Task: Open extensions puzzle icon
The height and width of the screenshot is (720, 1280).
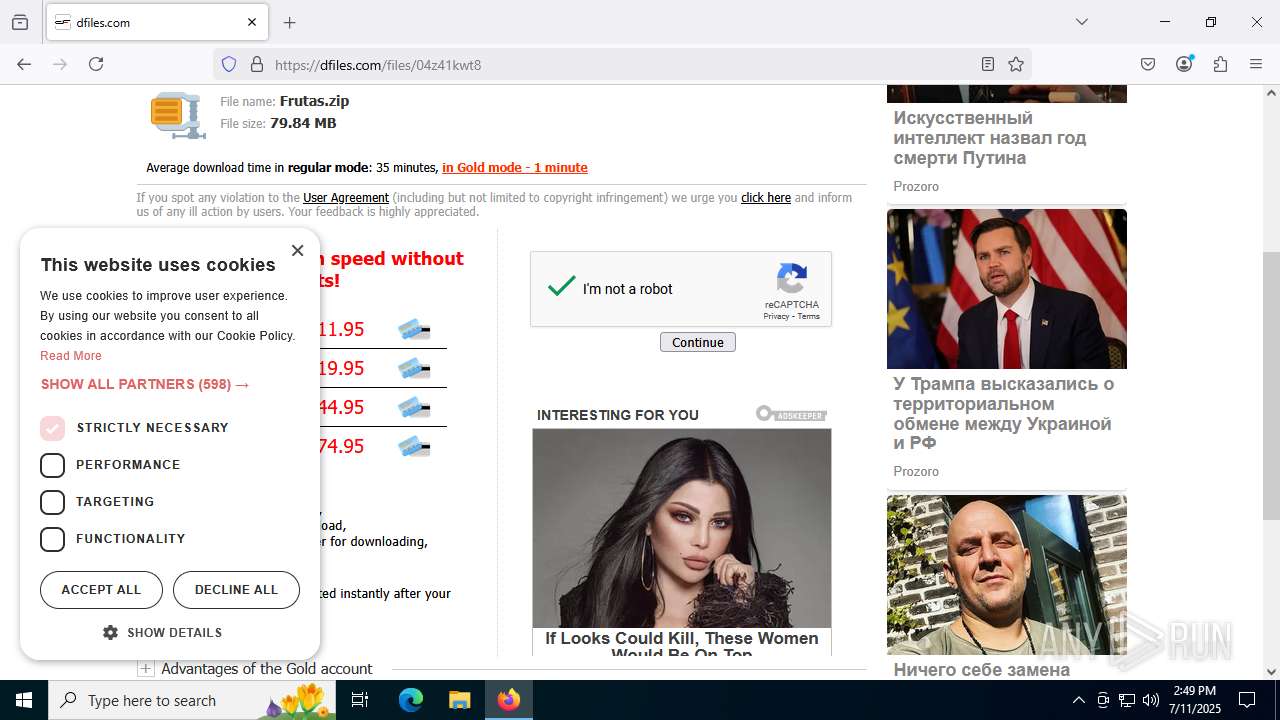Action: (x=1220, y=64)
